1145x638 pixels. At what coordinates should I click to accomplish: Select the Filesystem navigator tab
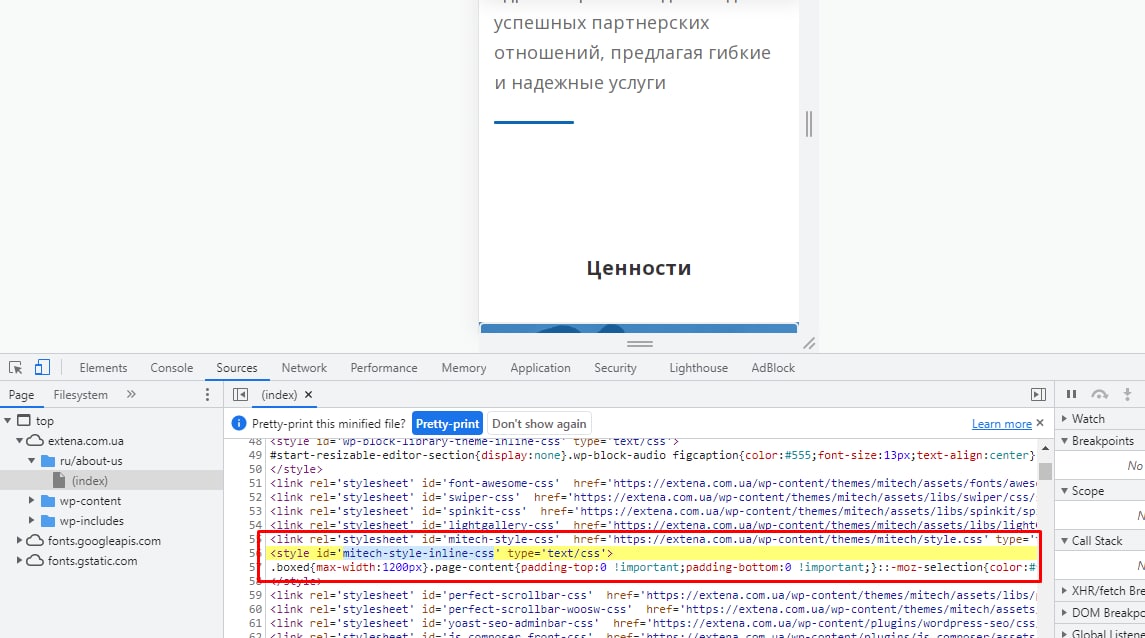coord(80,395)
